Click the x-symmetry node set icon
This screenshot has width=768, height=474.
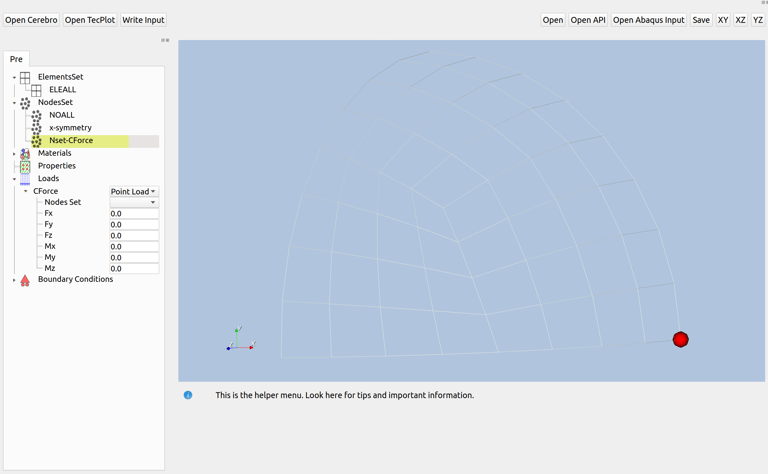point(36,128)
